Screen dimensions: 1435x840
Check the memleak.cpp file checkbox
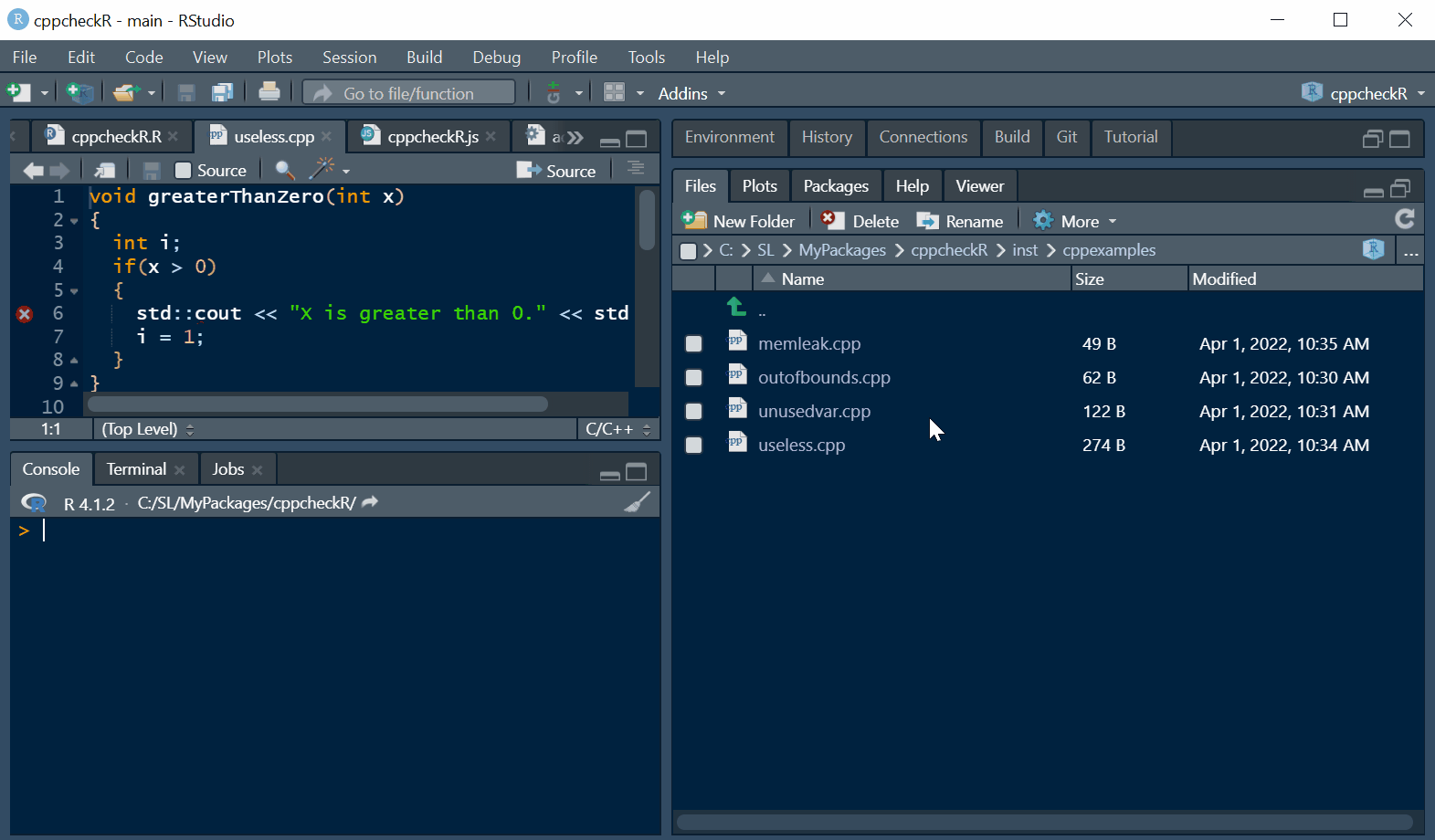694,344
